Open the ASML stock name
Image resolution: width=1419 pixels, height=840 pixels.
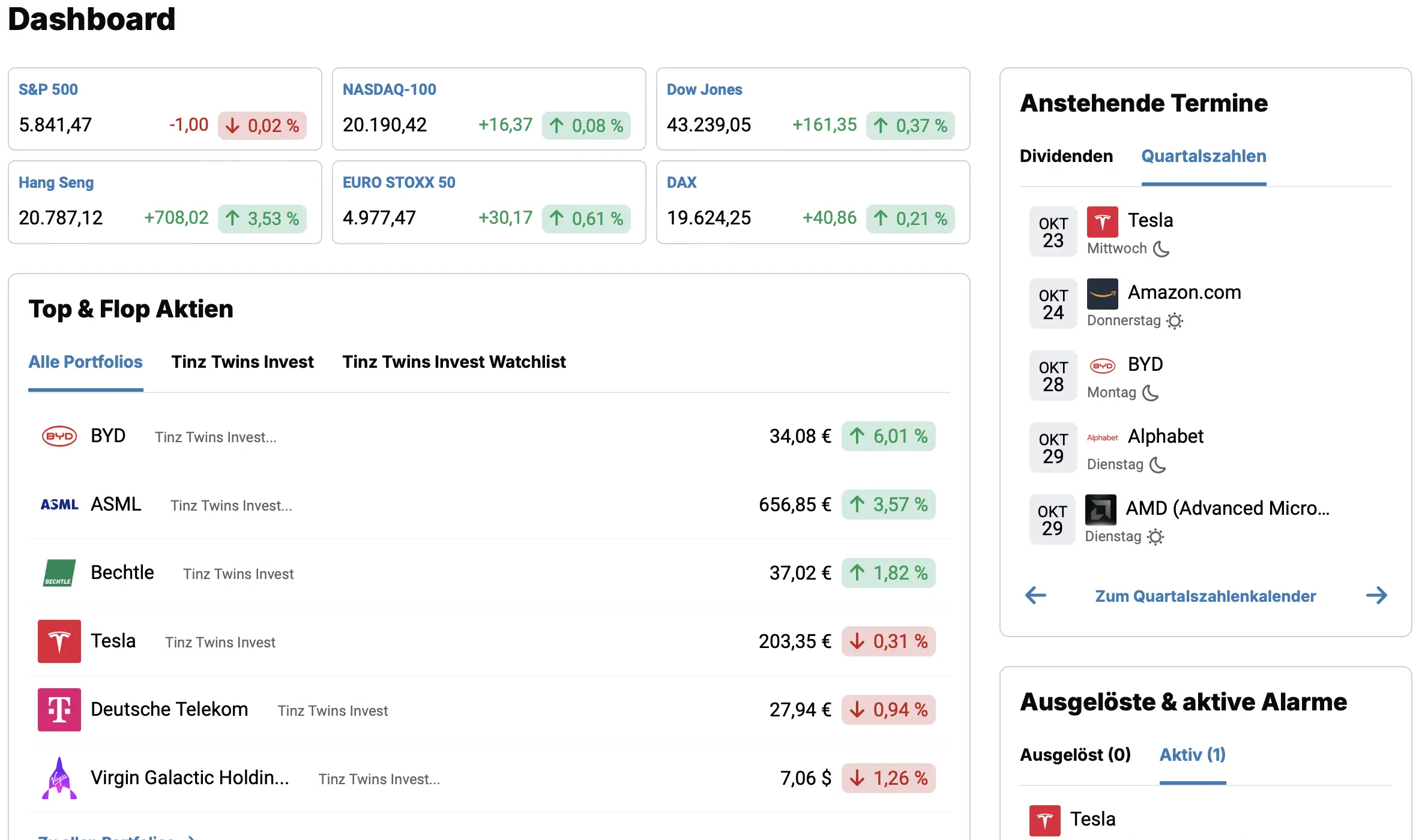[116, 504]
